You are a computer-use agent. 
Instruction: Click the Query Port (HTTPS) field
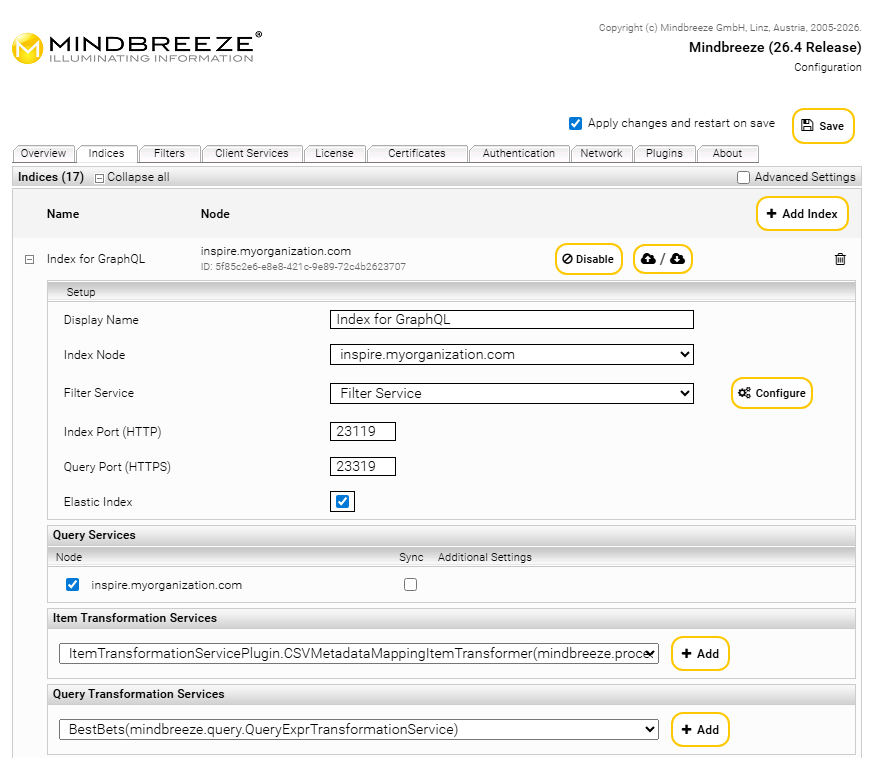pyautogui.click(x=362, y=466)
